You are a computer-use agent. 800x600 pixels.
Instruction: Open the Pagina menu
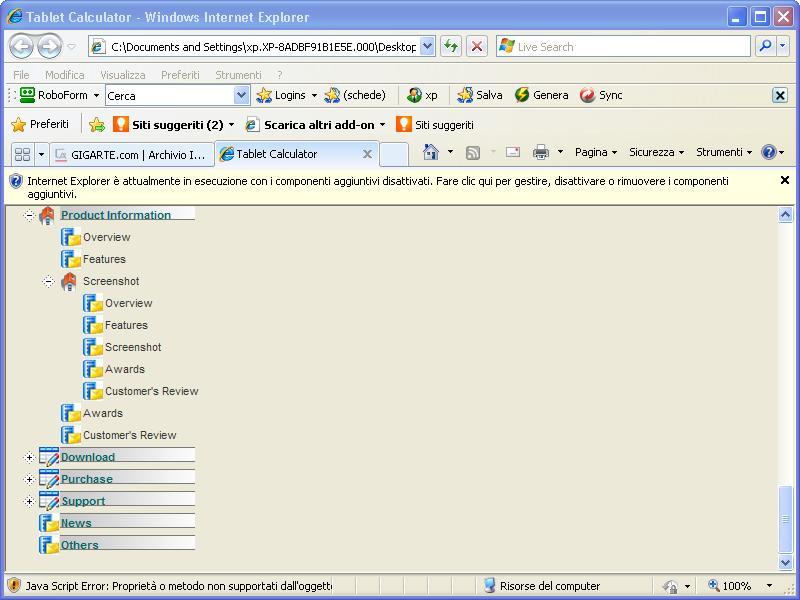[x=595, y=152]
